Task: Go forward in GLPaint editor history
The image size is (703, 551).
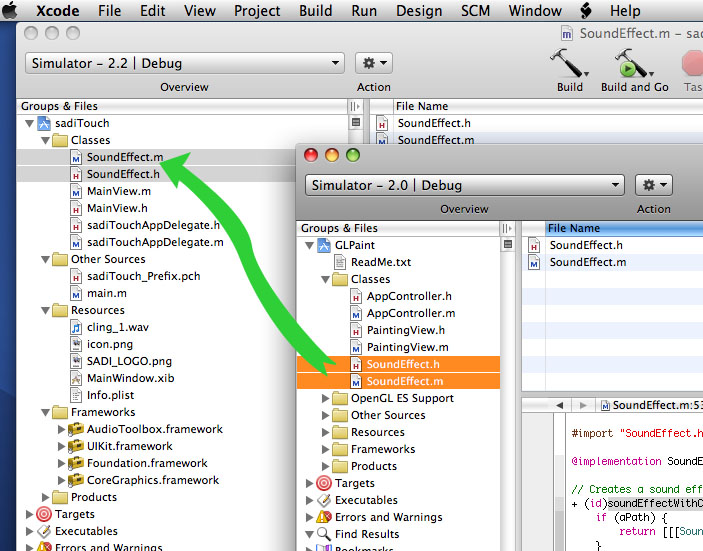Action: point(583,405)
